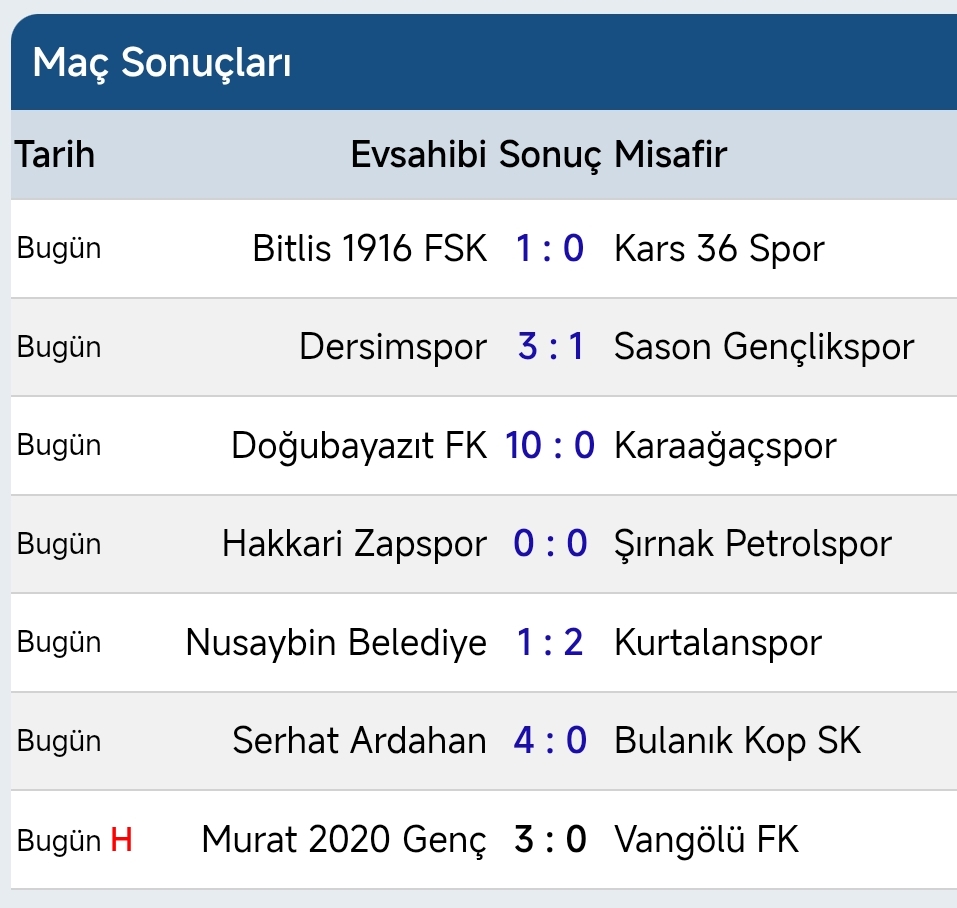View the 1 : 2 Nusaybin match score
Image resolution: width=957 pixels, height=908 pixels.
(549, 642)
